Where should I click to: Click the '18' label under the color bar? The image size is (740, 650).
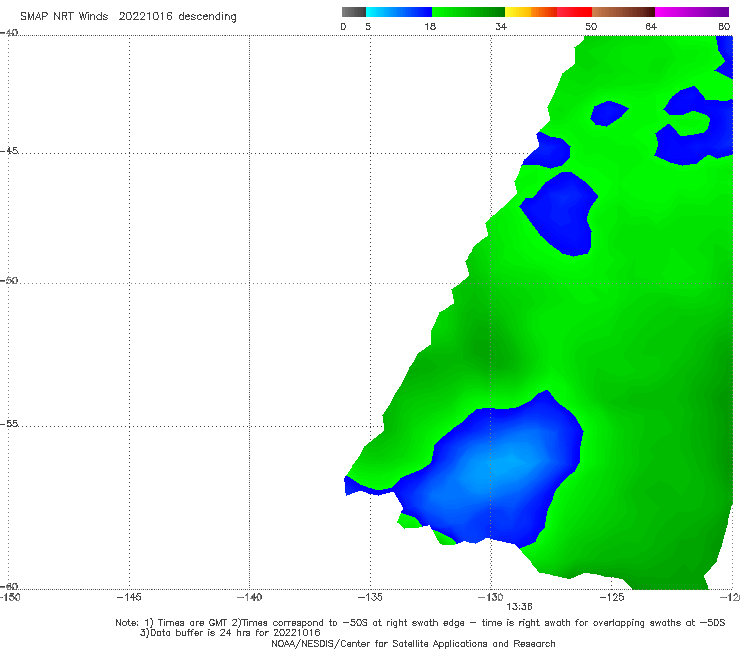(x=430, y=27)
